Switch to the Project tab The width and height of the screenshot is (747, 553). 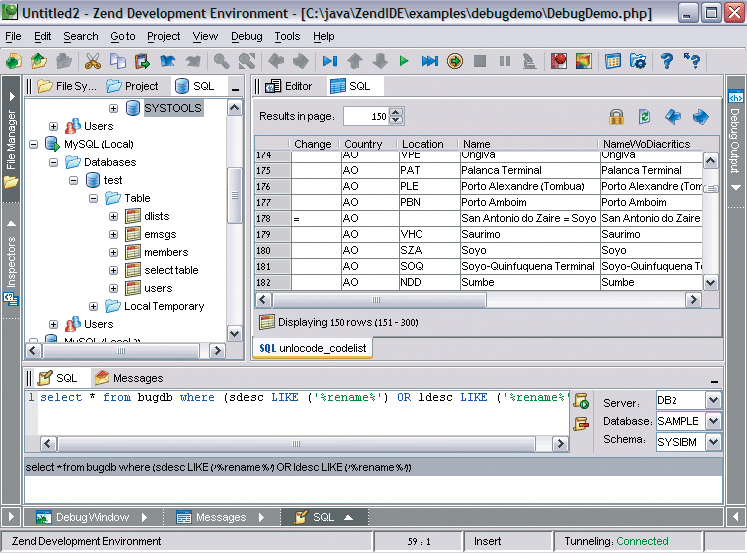[x=132, y=86]
